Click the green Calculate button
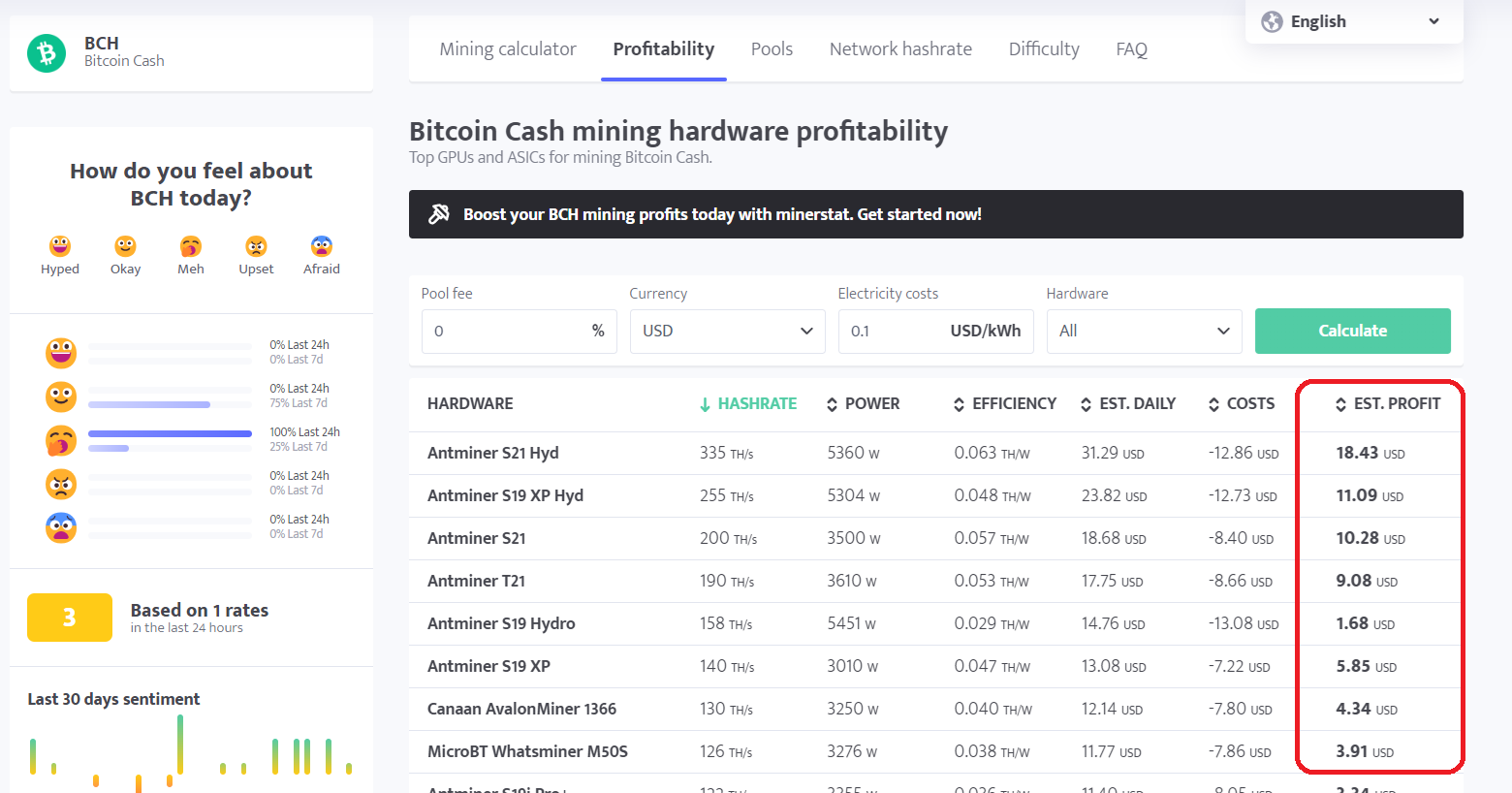 coord(1352,331)
